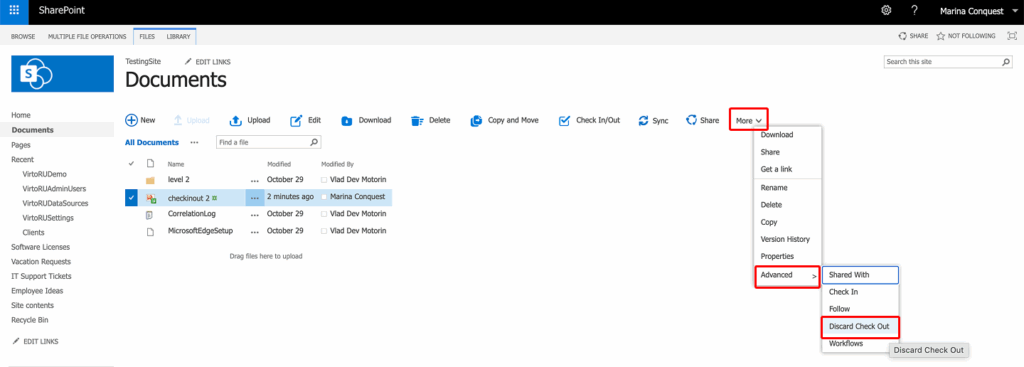Open VirtoRUDemo recent link
This screenshot has height=367, width=1024.
44,174
